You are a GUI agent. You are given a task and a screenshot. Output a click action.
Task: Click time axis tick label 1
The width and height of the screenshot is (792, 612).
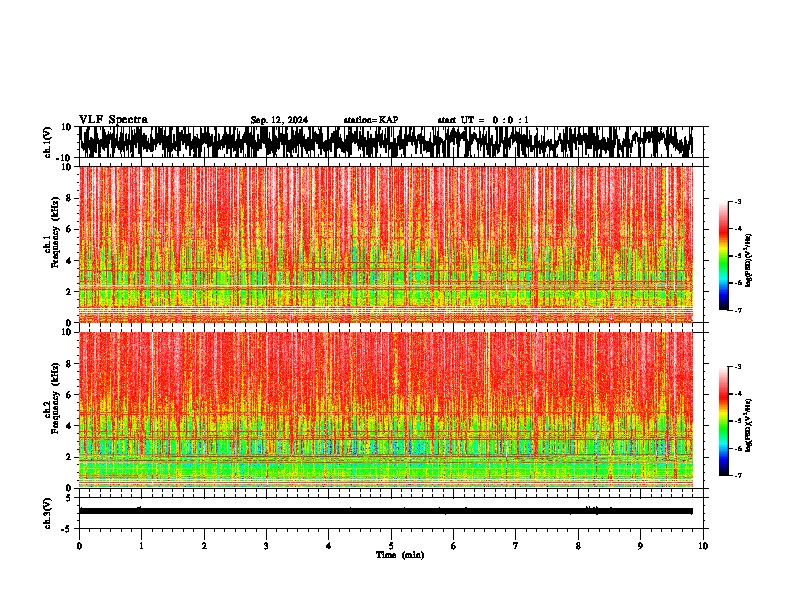tap(141, 546)
